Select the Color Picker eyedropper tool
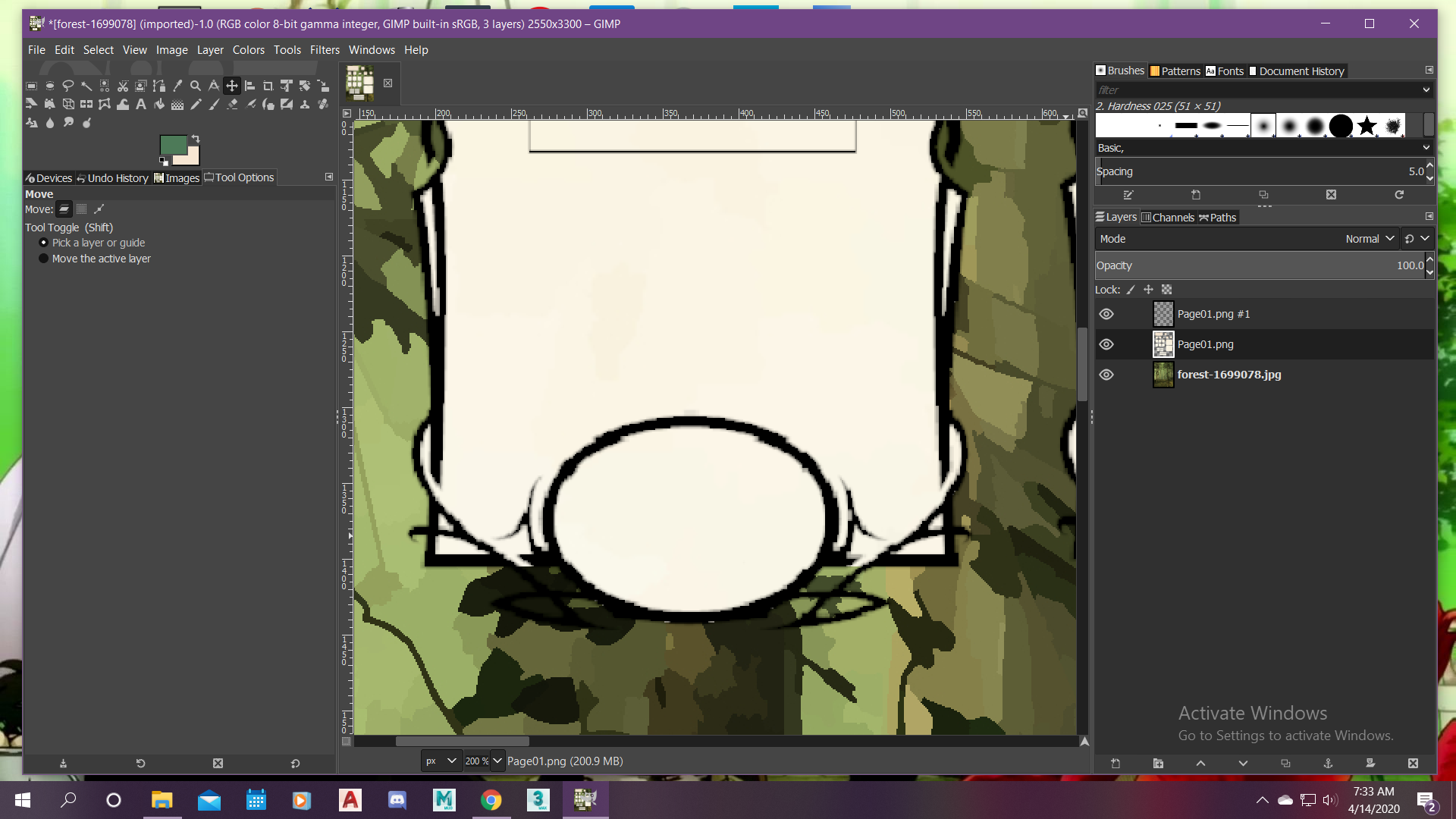Viewport: 1456px width, 819px height. [x=177, y=86]
